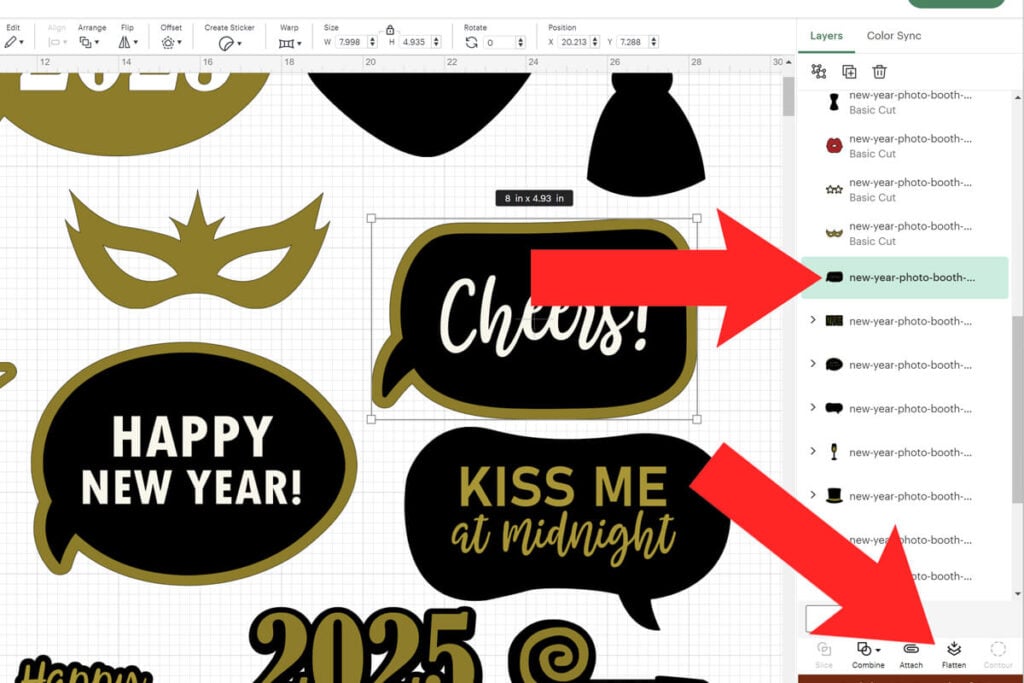Click the gold masquerade mask on canvas

click(x=196, y=251)
